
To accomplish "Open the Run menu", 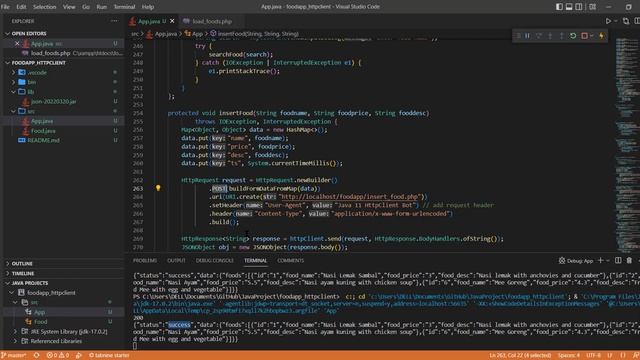I will click(102, 7).
